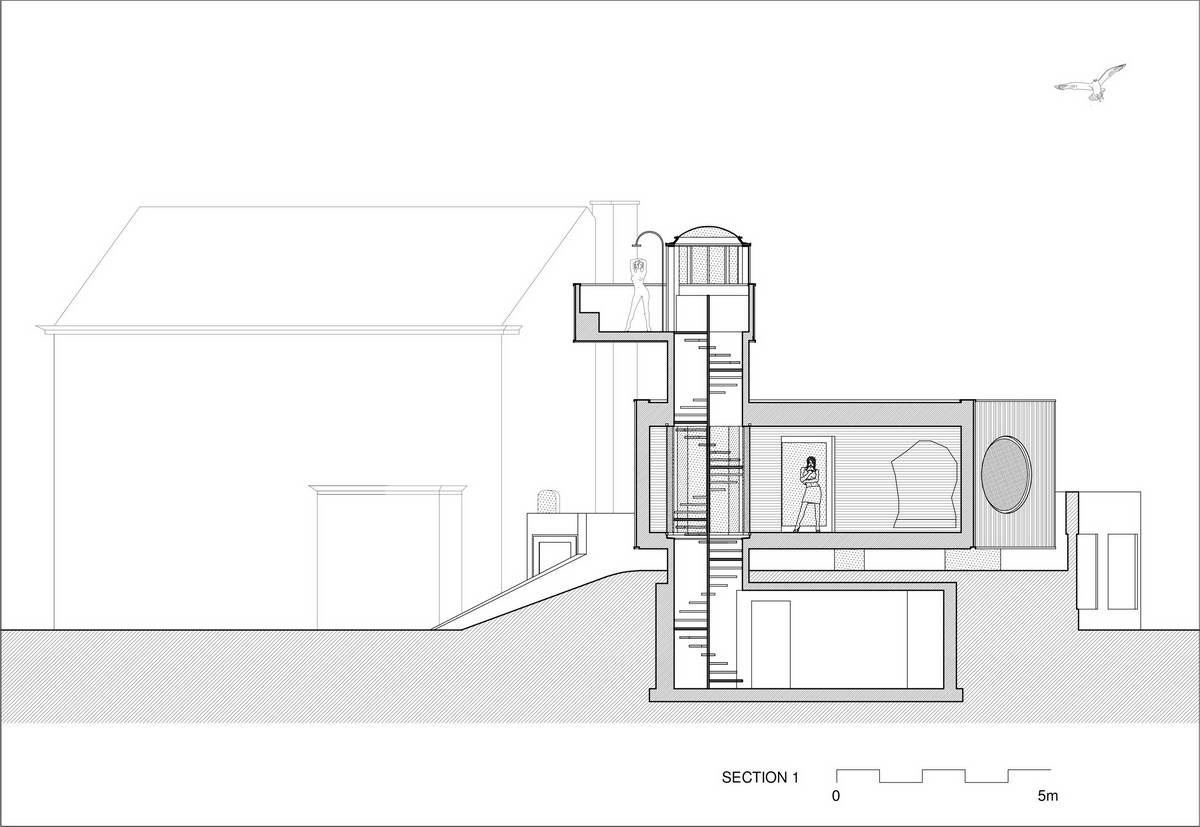Select the irregular rock shape inside the room
Viewport: 1200px width, 827px height.
coord(925,485)
